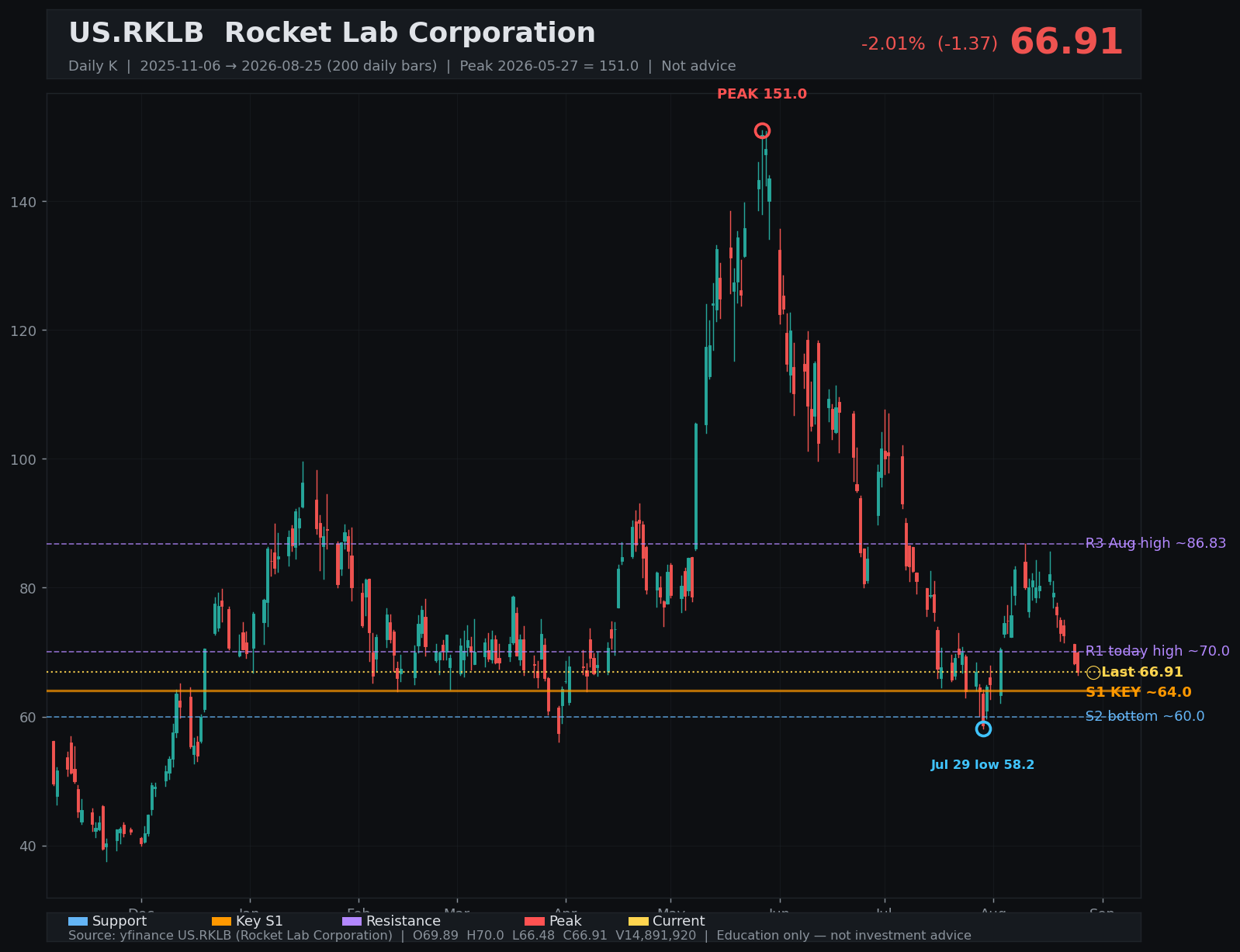
Task: Click the 'S1 KEY ~64.0' label
Action: [1138, 692]
